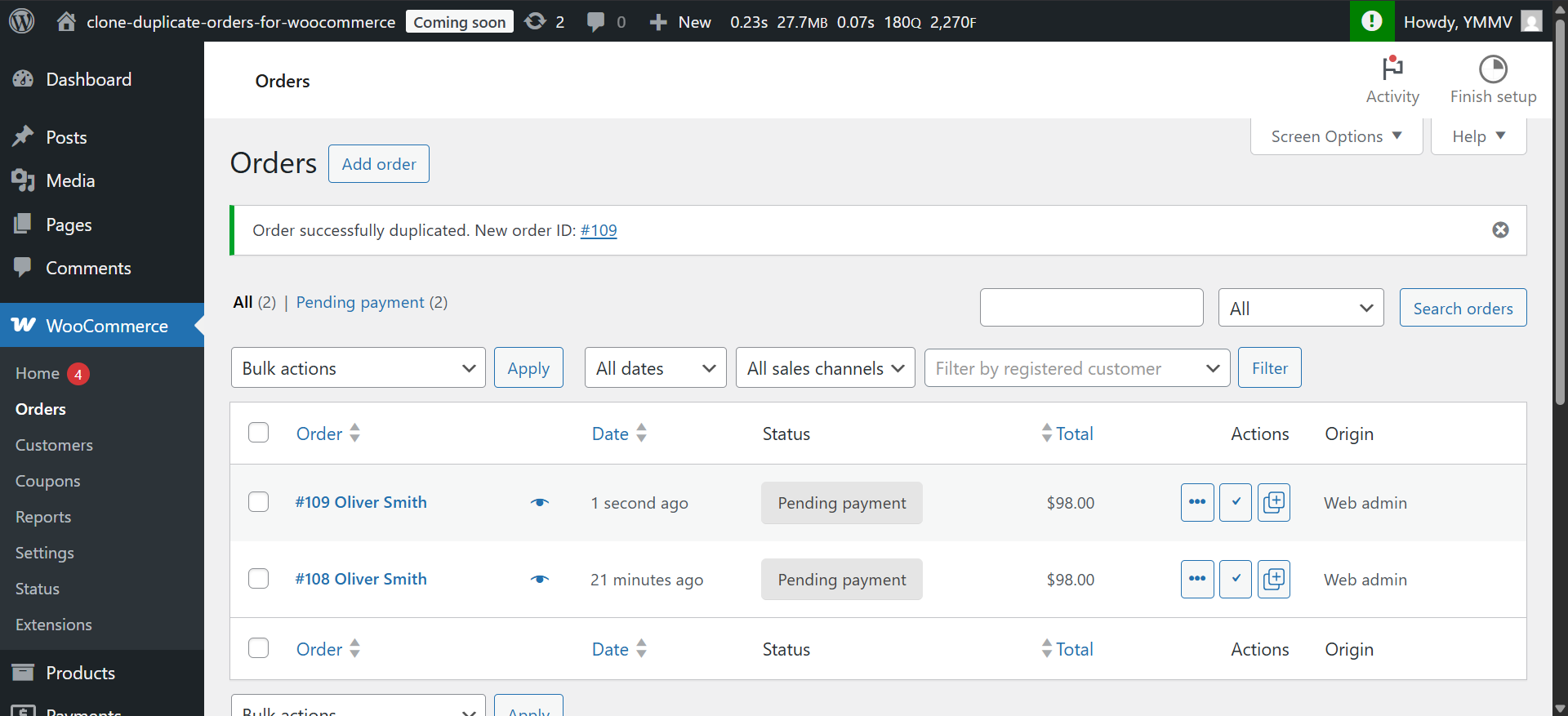Viewport: 1568px width, 716px height.
Task: Click the plus New icon
Action: pos(658,22)
